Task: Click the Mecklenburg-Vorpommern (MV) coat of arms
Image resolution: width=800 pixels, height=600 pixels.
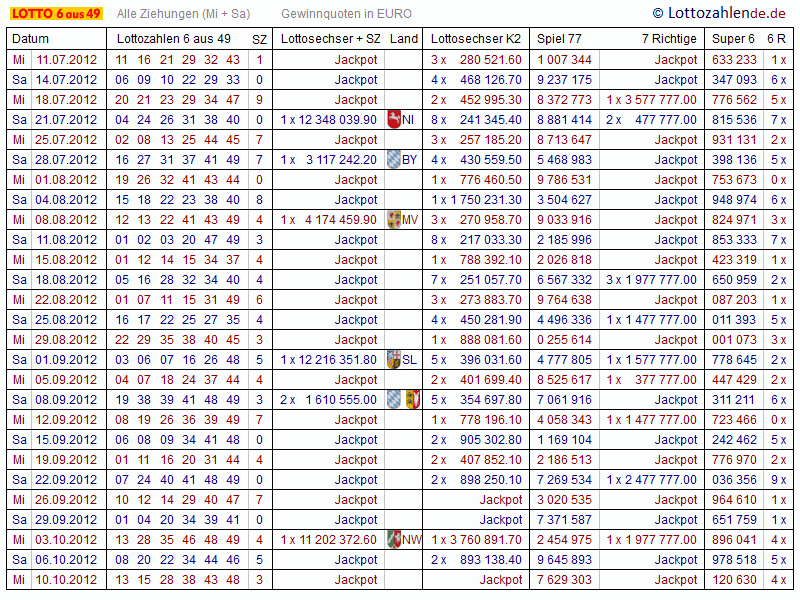Action: pos(393,220)
